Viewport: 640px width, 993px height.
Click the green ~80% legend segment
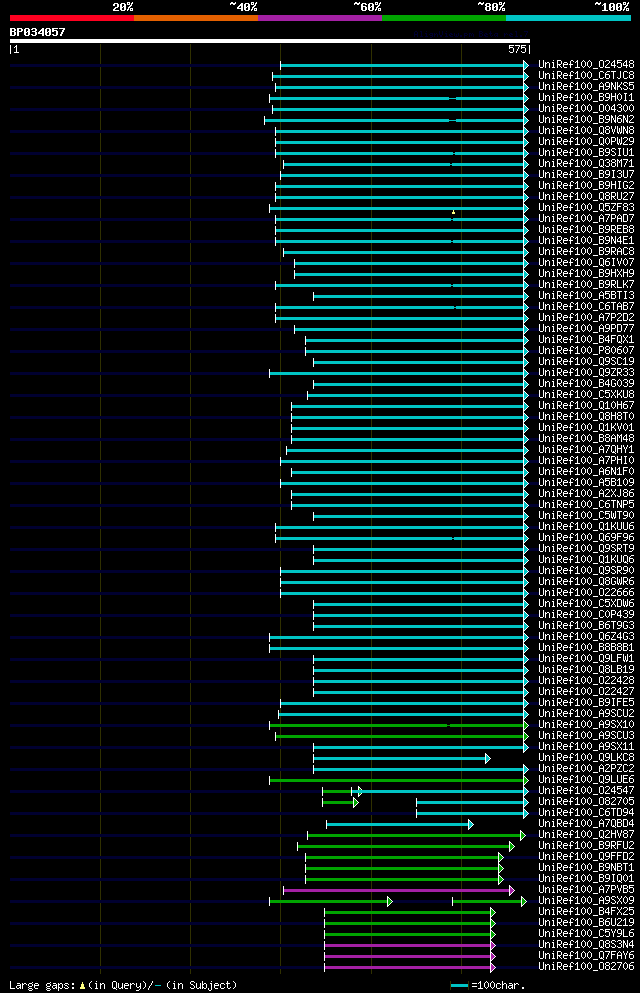click(x=444, y=18)
